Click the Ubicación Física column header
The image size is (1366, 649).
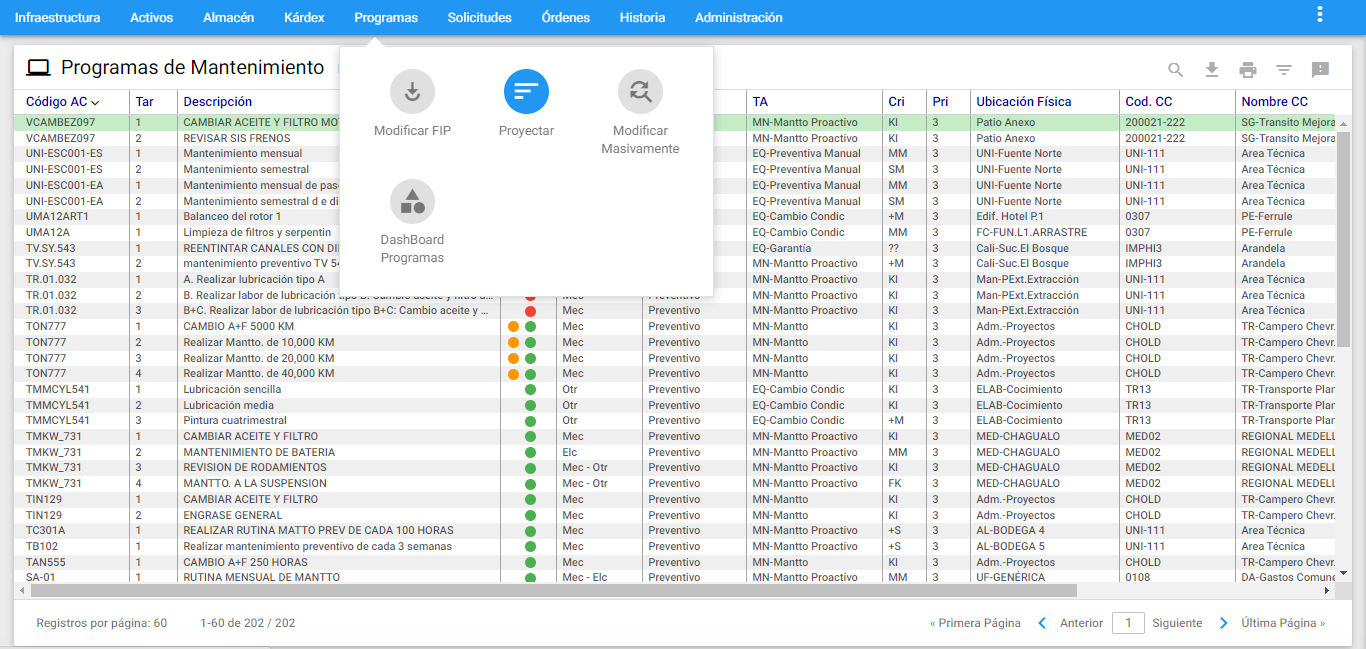(x=1024, y=102)
